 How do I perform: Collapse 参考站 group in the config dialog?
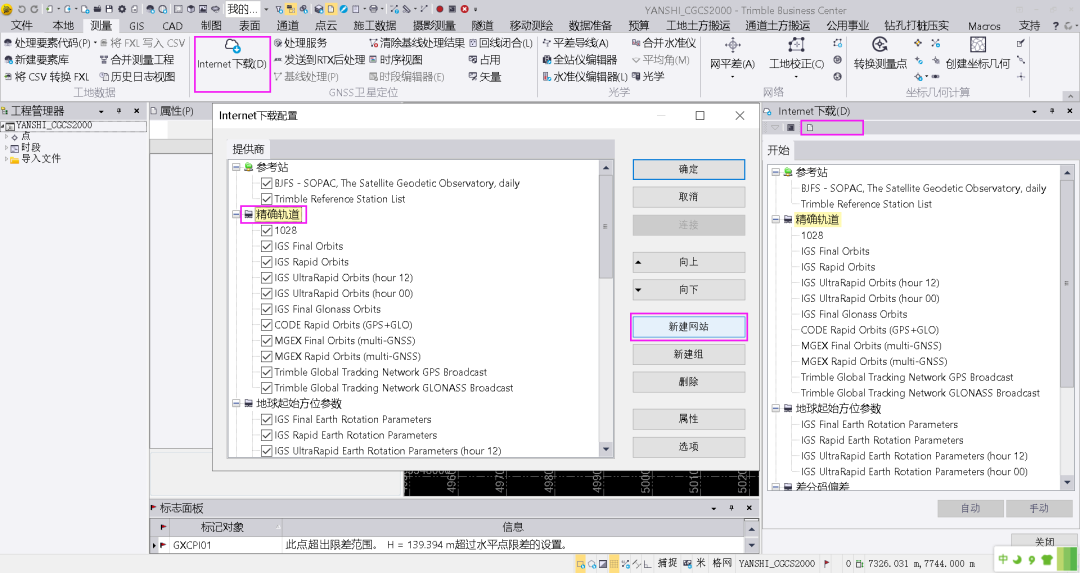(x=236, y=167)
